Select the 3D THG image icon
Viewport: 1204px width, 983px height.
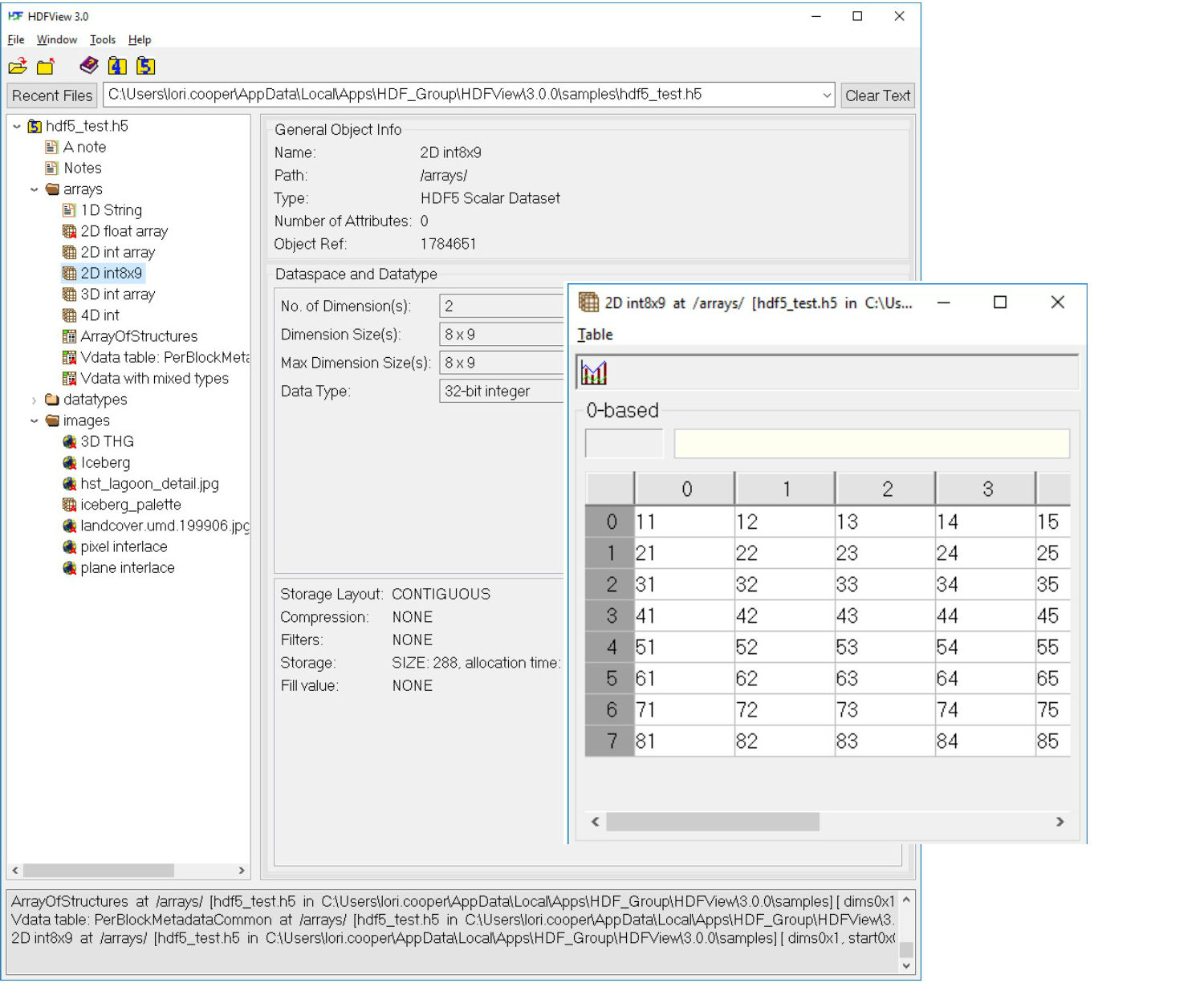(69, 441)
